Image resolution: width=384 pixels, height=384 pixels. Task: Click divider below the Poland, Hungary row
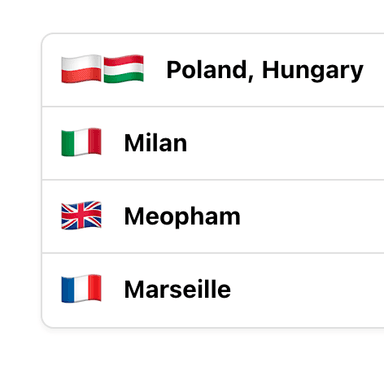(x=213, y=107)
